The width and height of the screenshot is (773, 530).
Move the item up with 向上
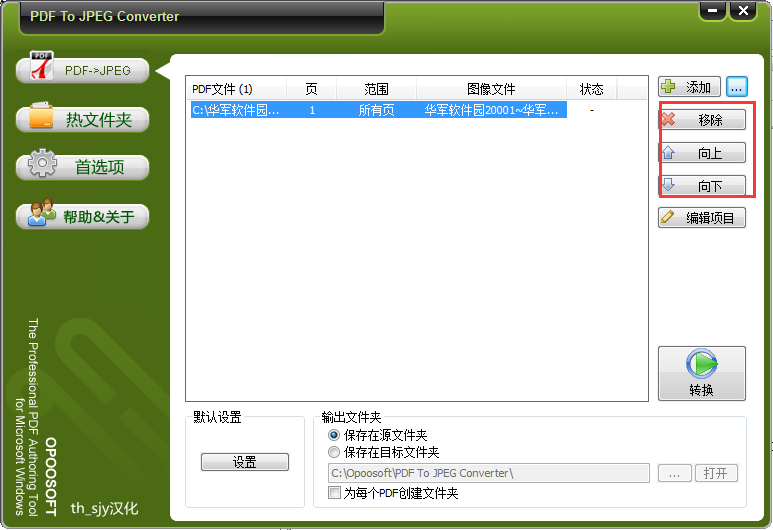(703, 153)
